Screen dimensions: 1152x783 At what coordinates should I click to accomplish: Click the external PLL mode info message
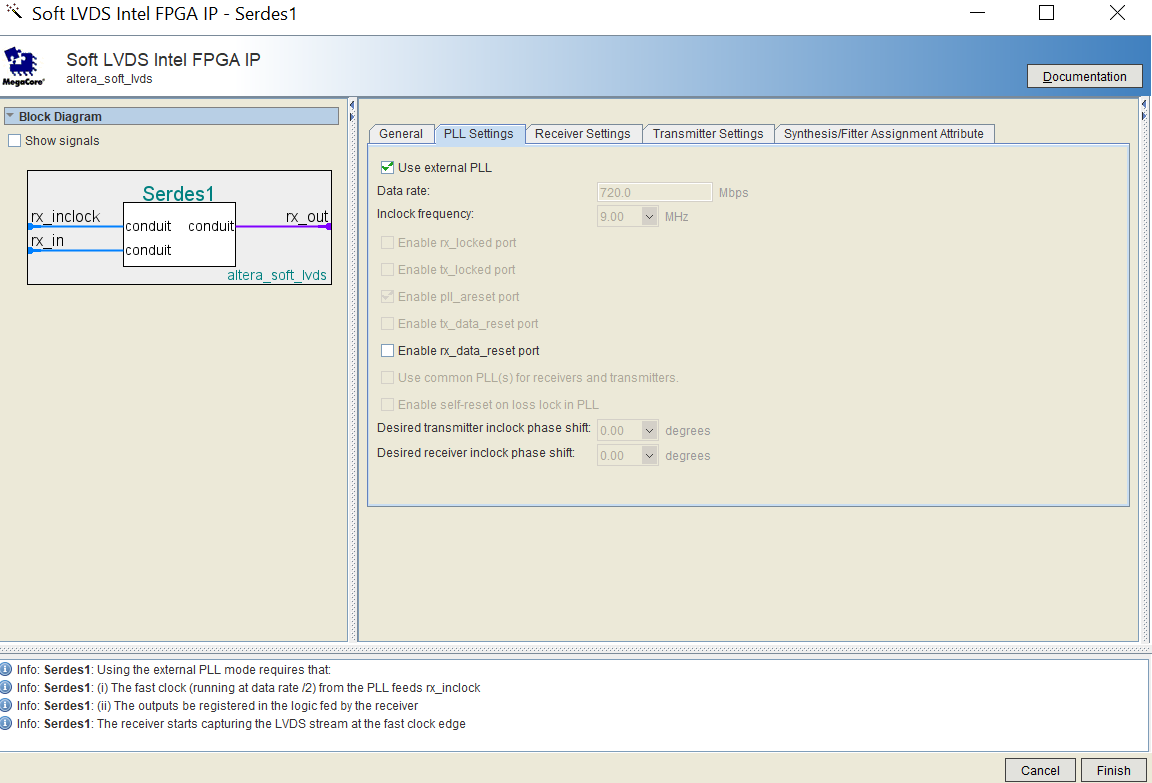(x=174, y=669)
